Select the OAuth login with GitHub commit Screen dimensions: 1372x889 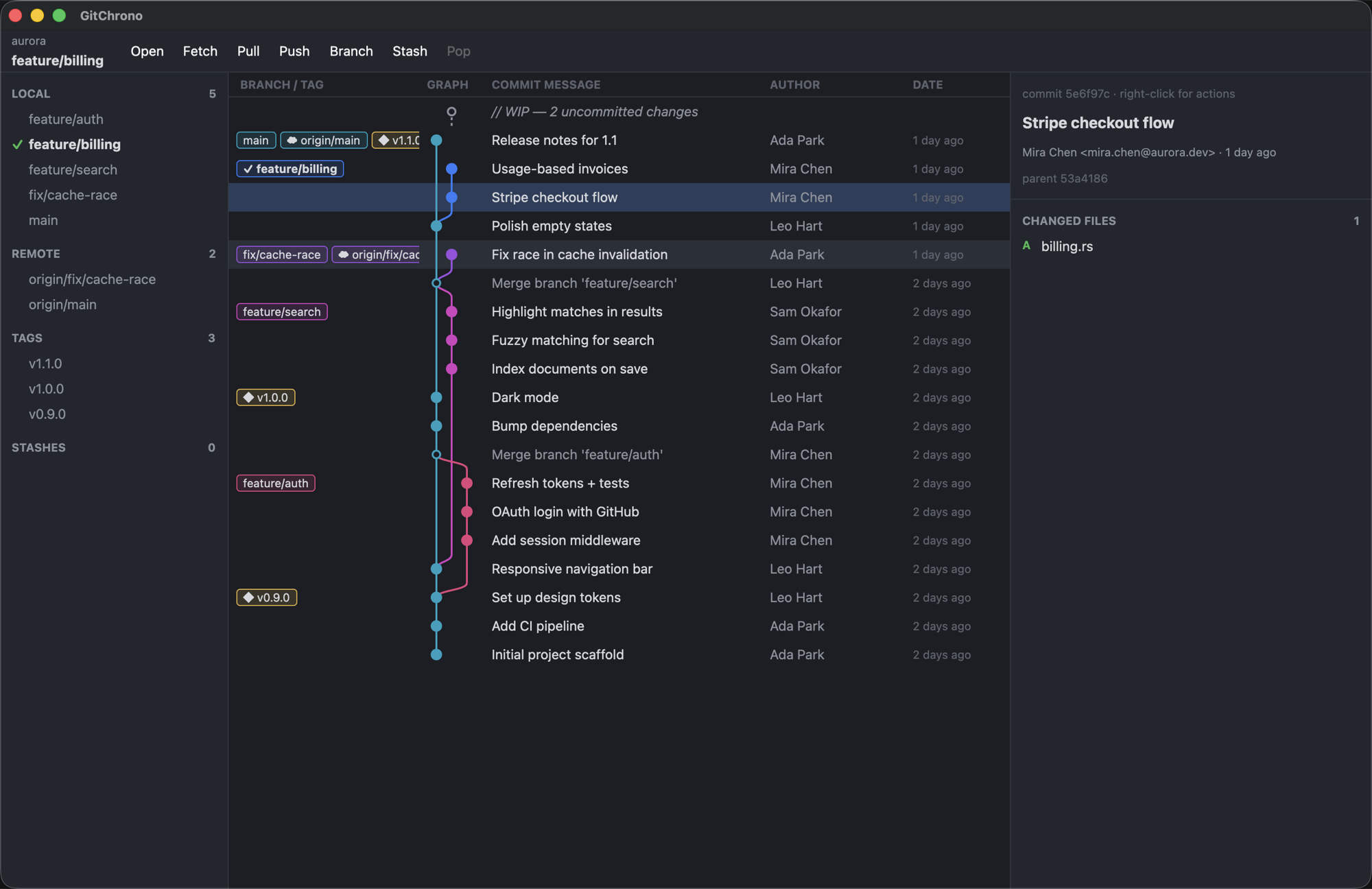click(x=619, y=512)
